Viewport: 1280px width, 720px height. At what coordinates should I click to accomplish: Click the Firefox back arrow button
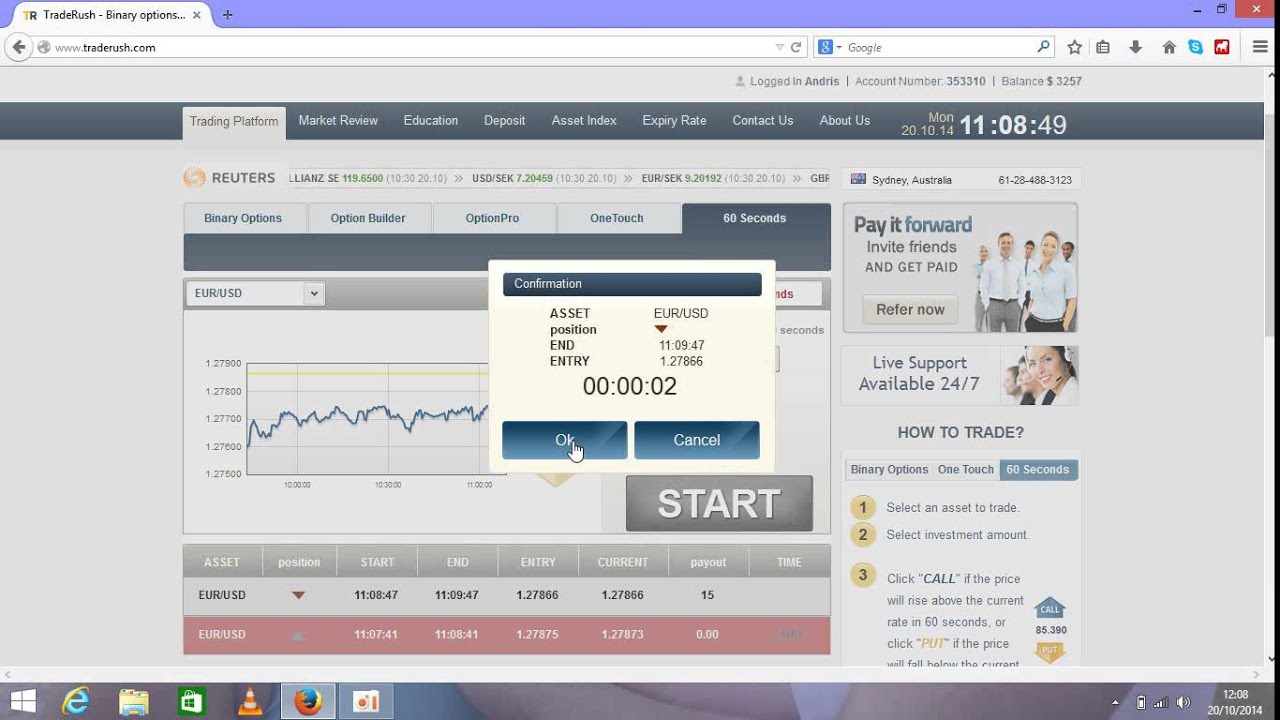(x=18, y=47)
